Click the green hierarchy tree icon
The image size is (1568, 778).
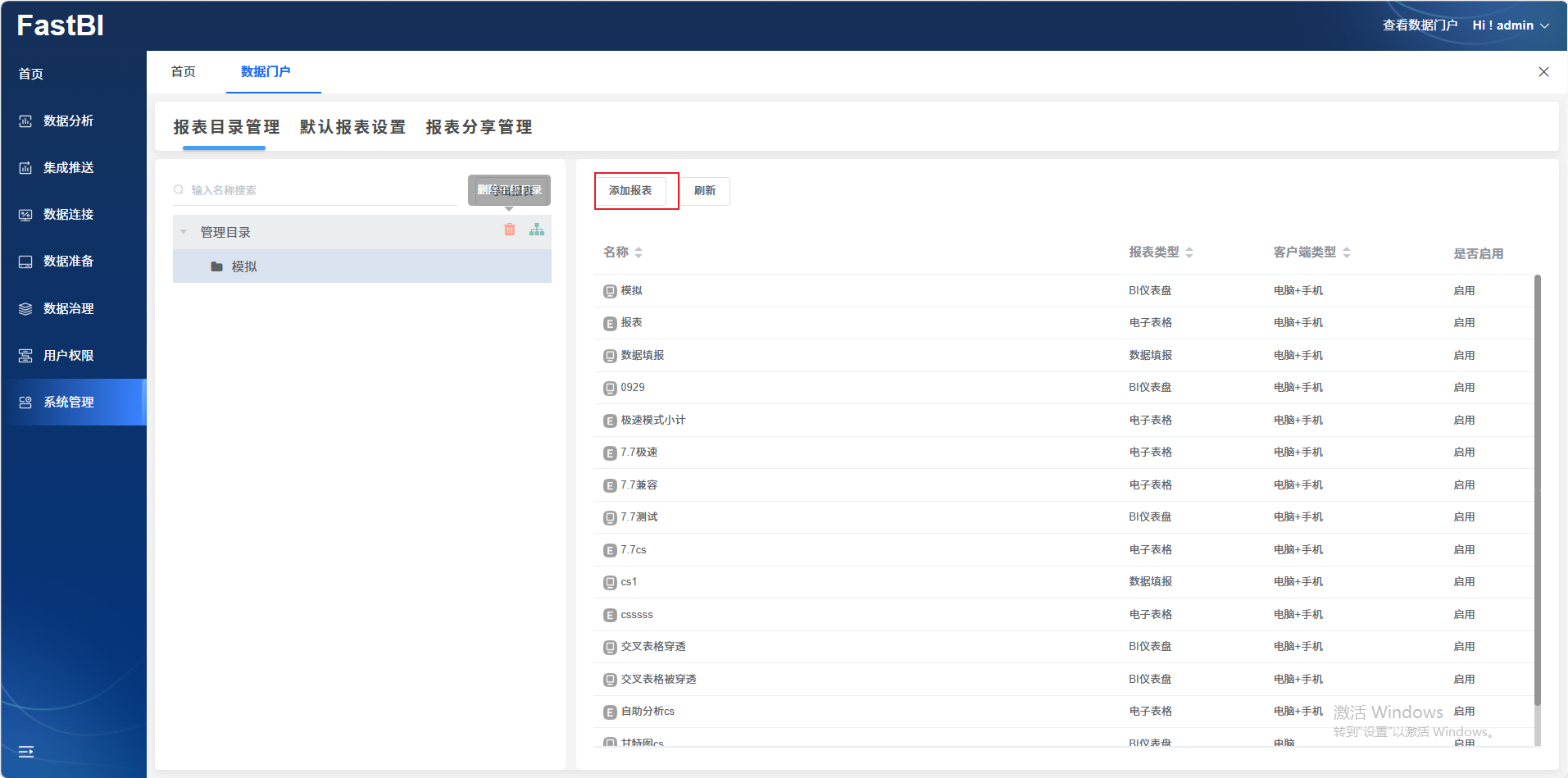point(537,230)
